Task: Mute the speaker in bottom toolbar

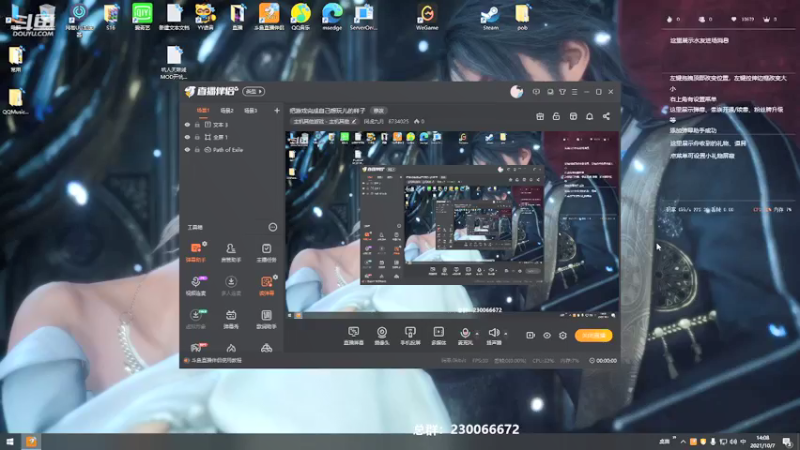Action: 494,336
